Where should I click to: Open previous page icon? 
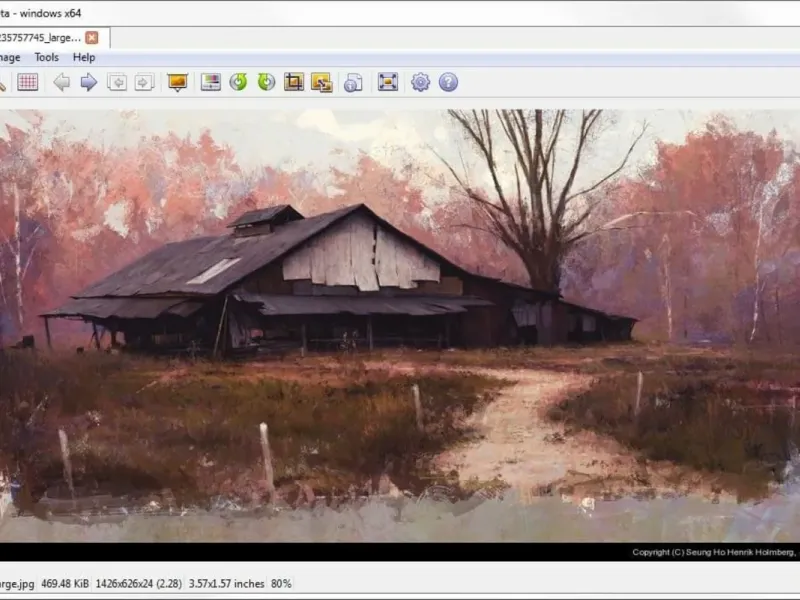pyautogui.click(x=117, y=82)
